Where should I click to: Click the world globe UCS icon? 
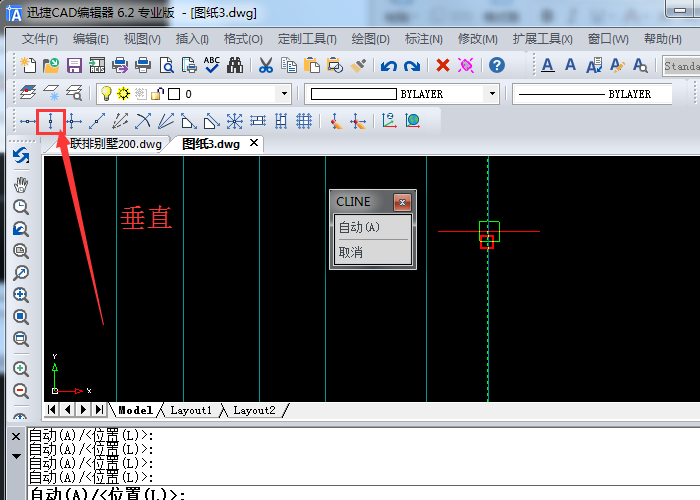coord(412,121)
